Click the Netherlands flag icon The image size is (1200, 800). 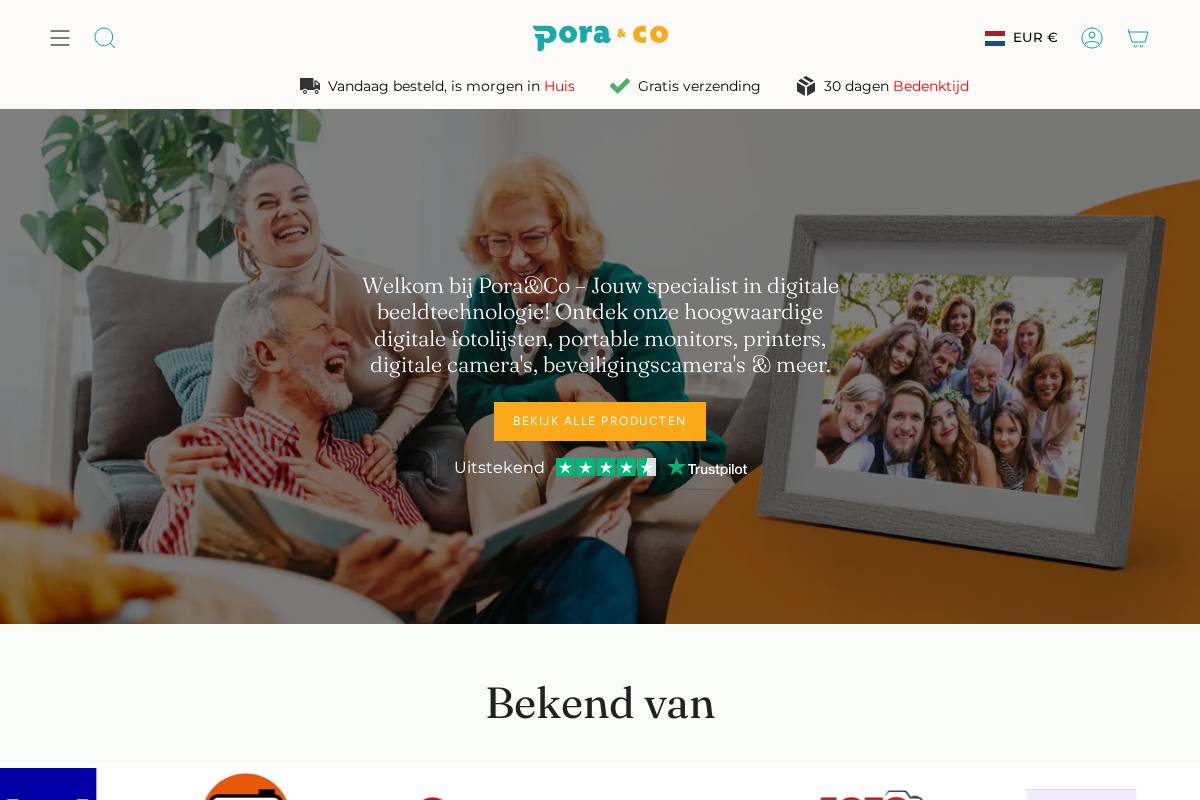point(995,38)
